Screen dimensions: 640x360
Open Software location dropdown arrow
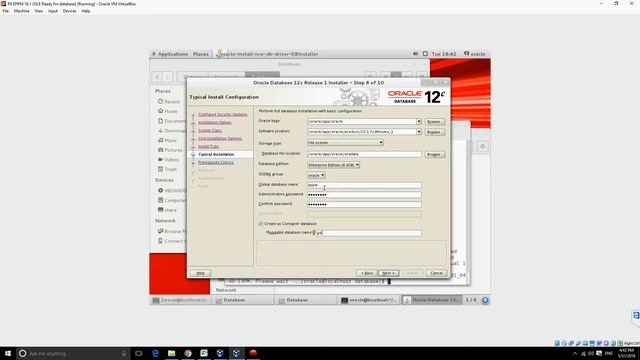coord(419,132)
